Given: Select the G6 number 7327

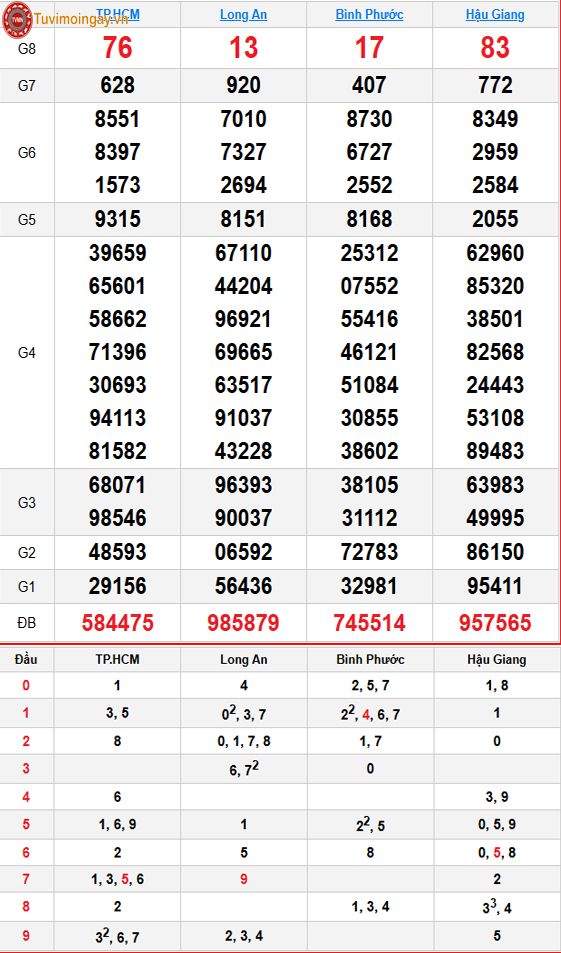Looking at the screenshot, I should click(x=243, y=152).
